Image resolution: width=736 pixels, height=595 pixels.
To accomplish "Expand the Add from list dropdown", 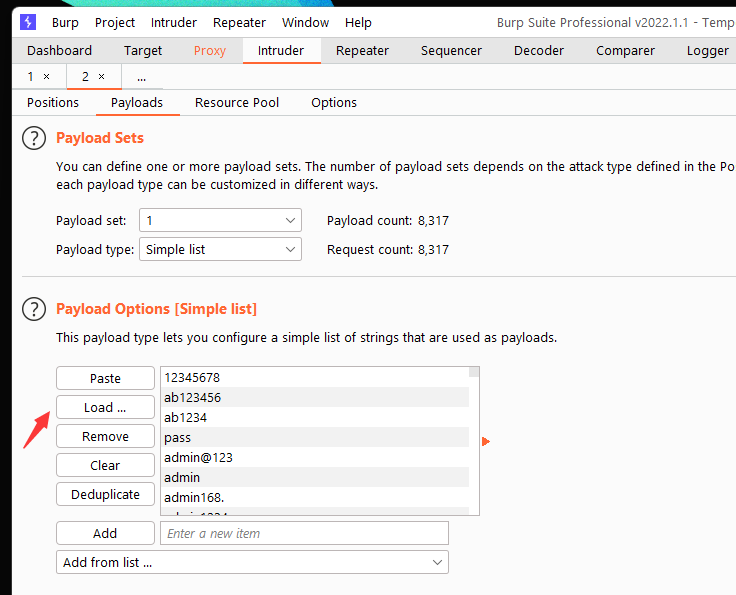I will [252, 562].
